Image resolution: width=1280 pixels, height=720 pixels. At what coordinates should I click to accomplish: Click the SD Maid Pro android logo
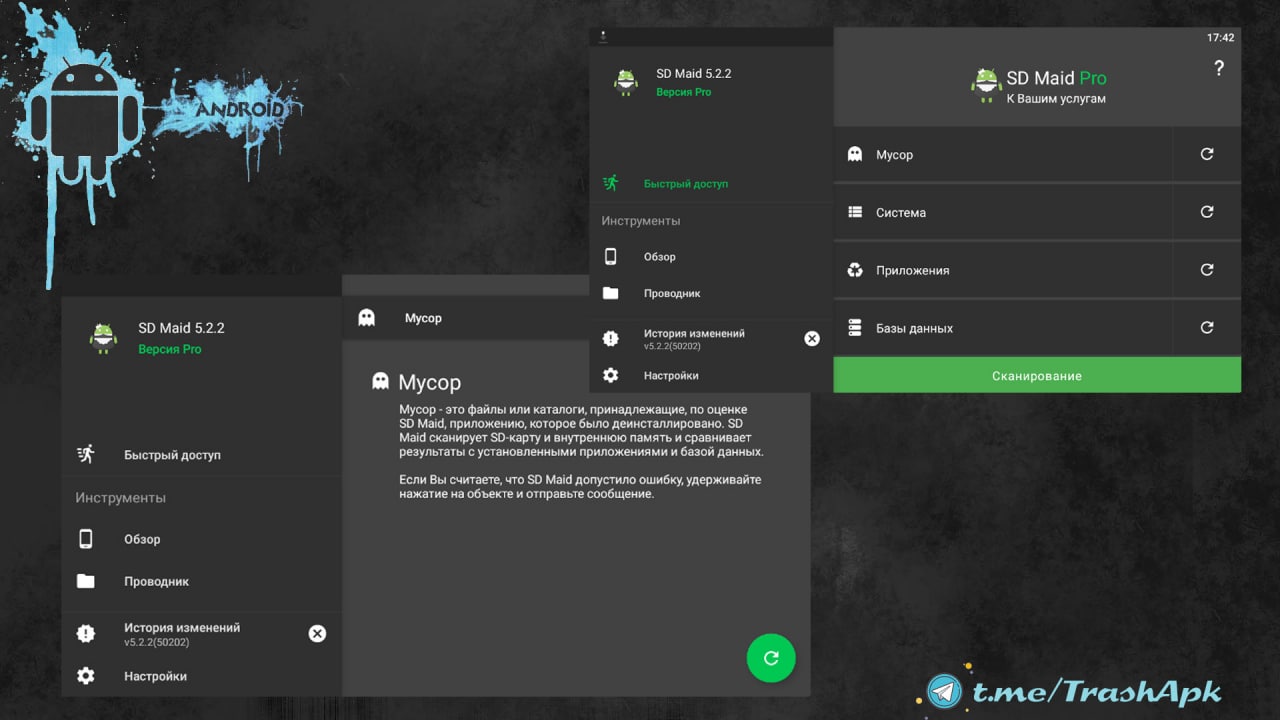[986, 85]
